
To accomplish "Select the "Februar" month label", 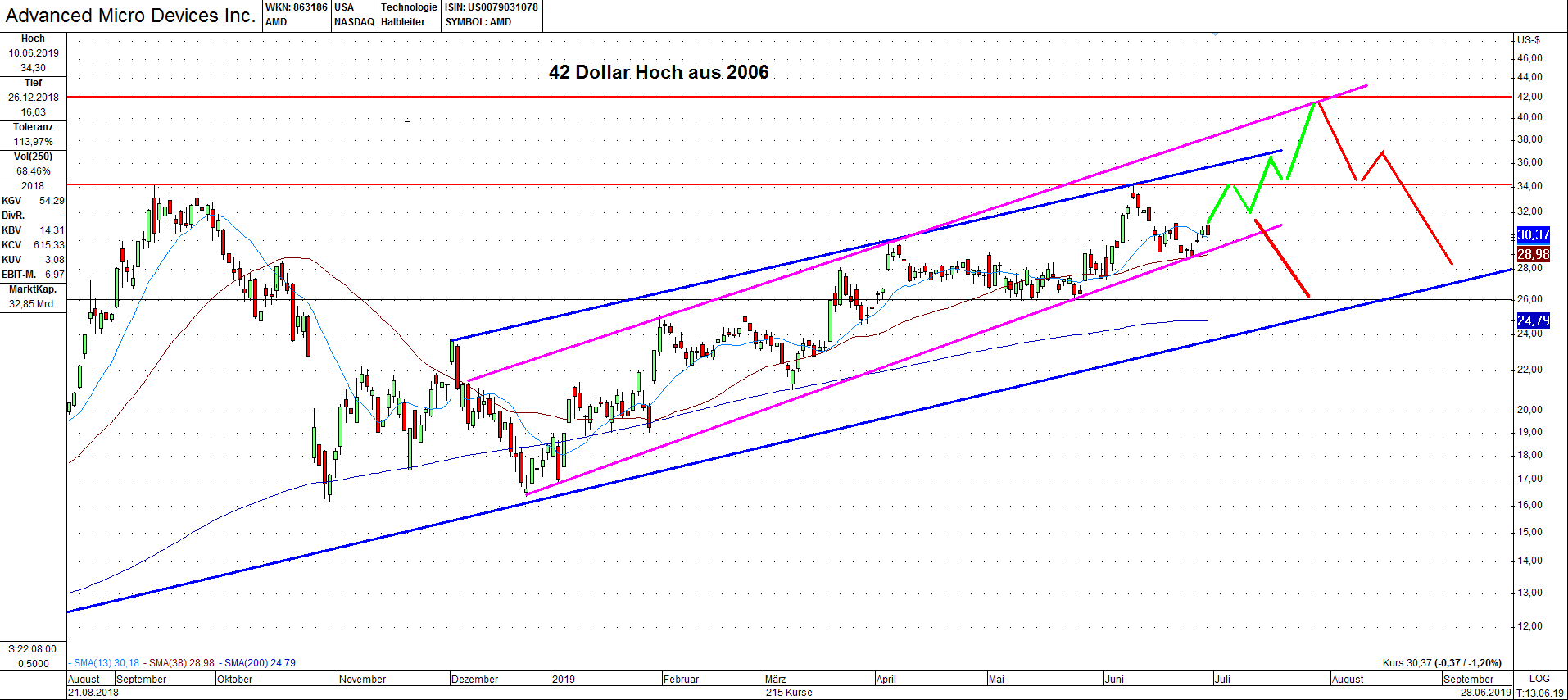I will click(682, 680).
